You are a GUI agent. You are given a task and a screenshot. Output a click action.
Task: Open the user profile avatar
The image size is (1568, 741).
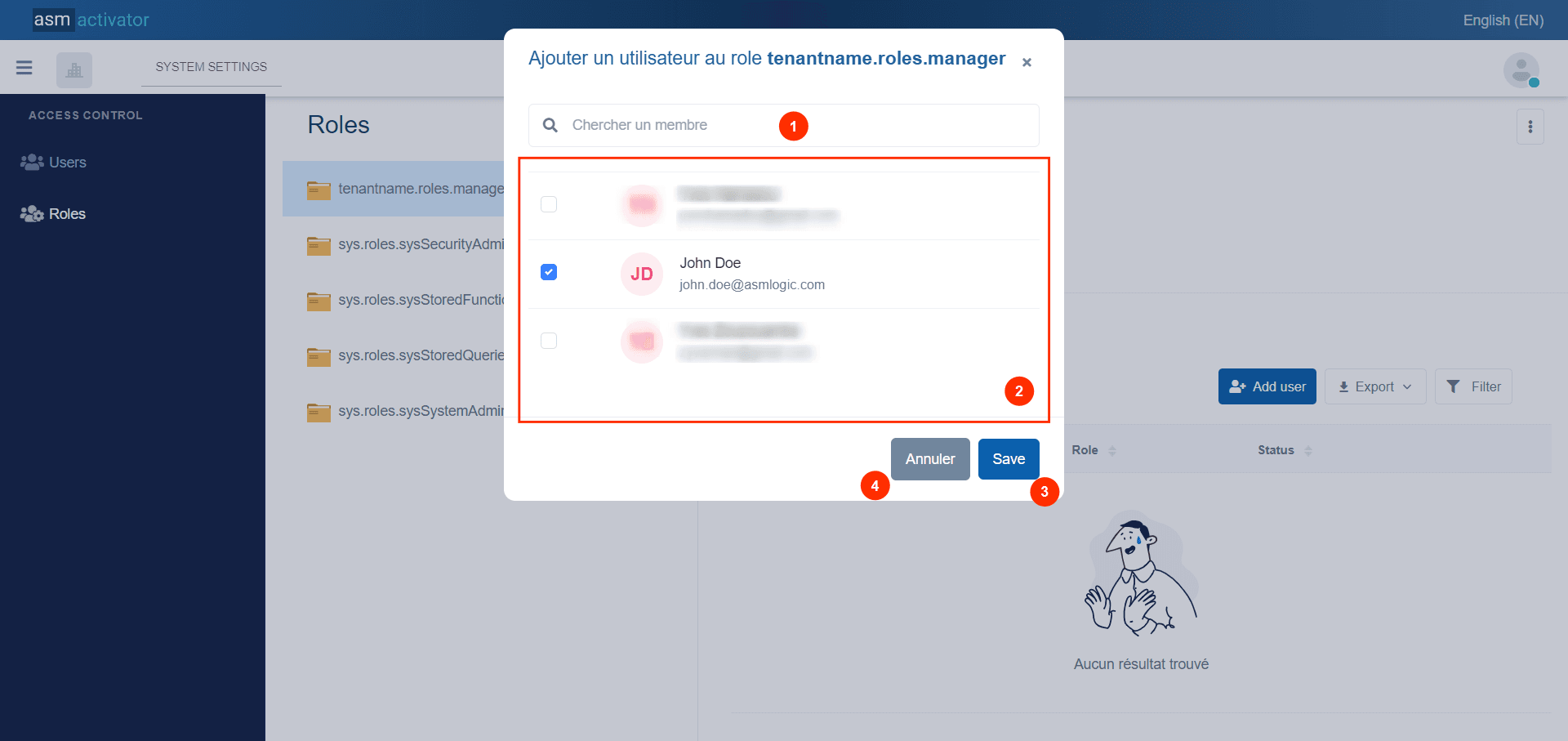[x=1521, y=70]
